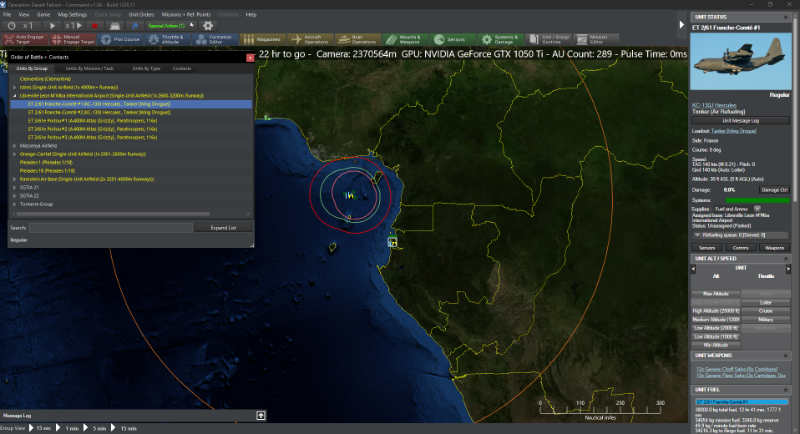
Task: Open the Sensors toolbar button
Action: click(452, 39)
